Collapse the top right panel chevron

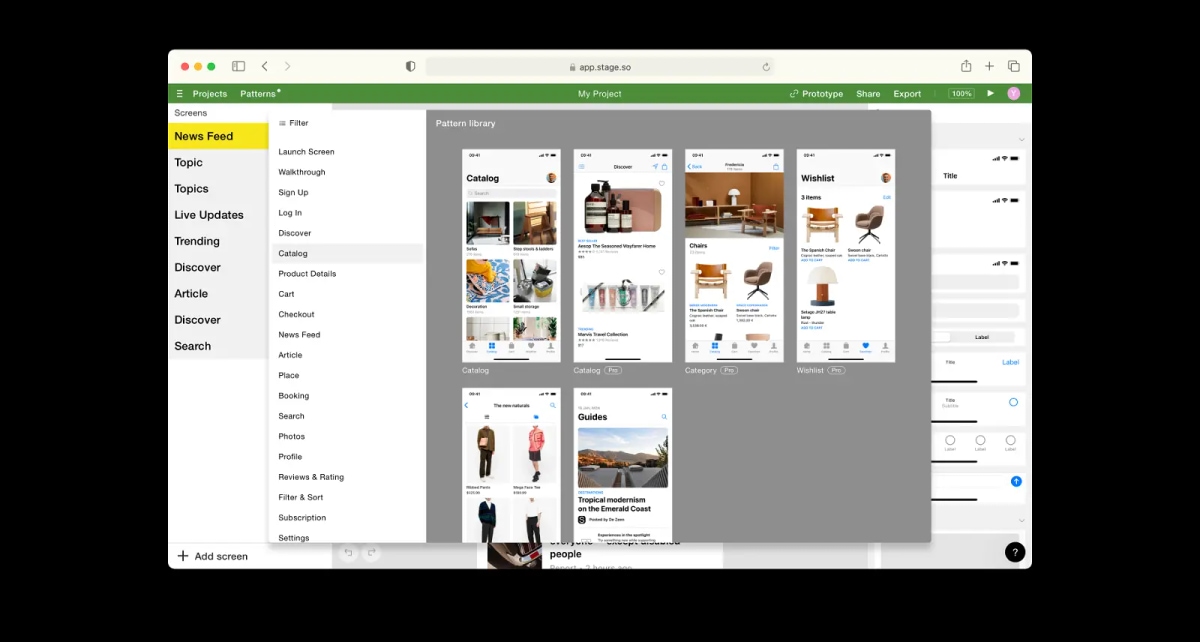point(1021,140)
